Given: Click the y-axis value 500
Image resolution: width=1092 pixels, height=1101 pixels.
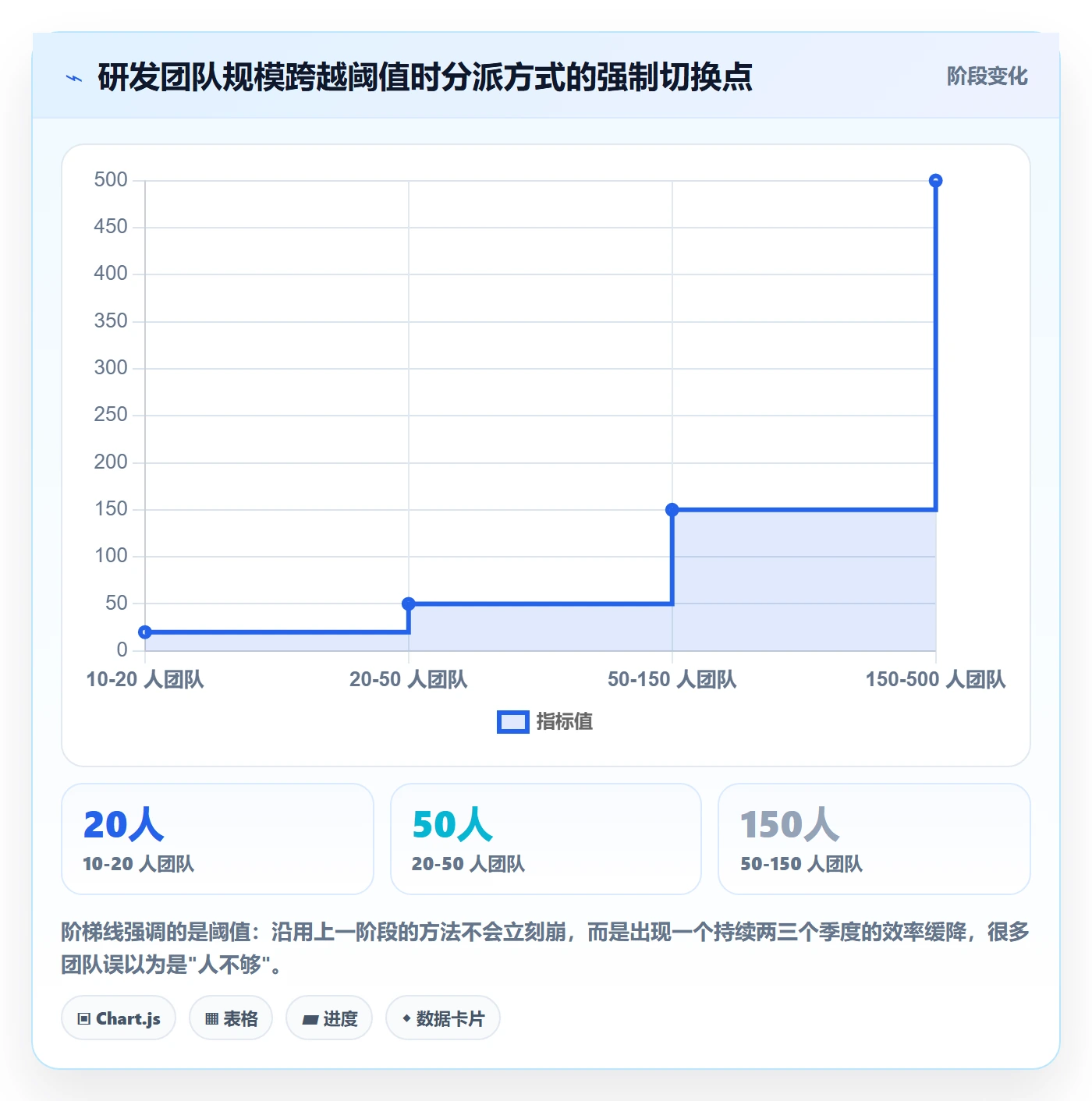Looking at the screenshot, I should click(111, 180).
